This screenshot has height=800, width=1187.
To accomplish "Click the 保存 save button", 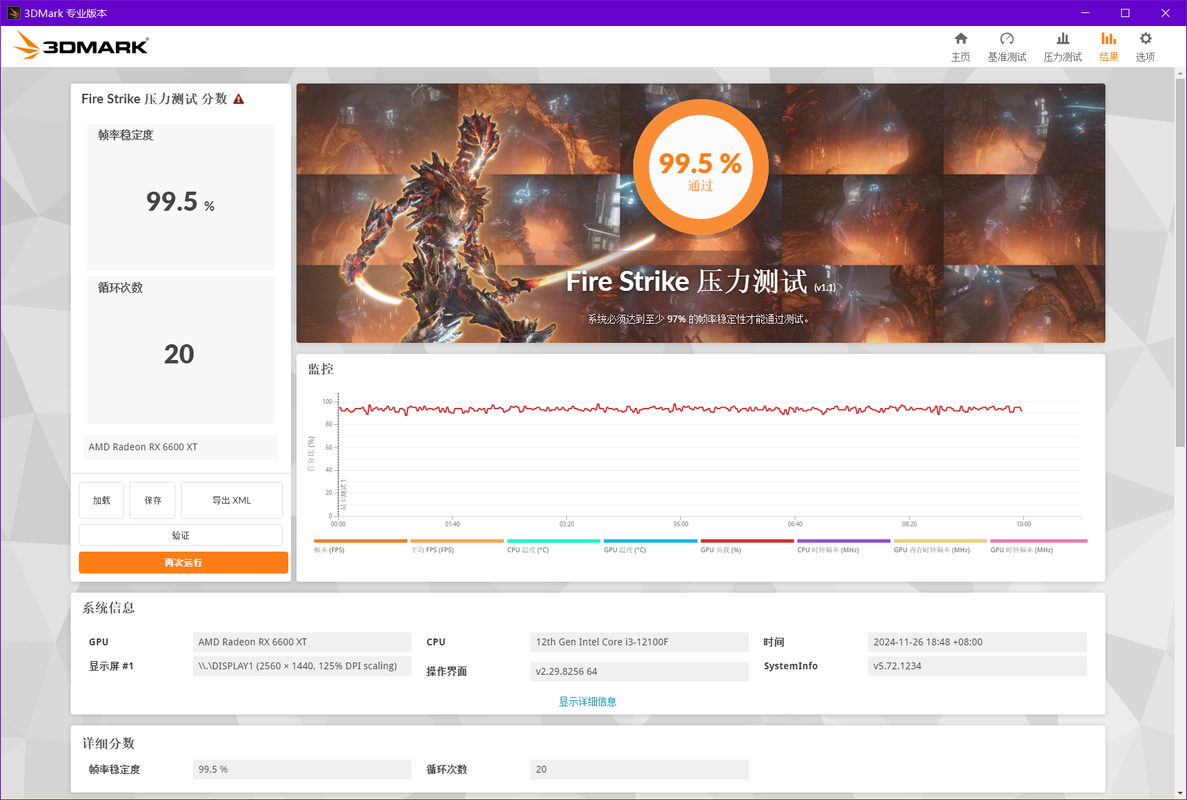I will [152, 500].
